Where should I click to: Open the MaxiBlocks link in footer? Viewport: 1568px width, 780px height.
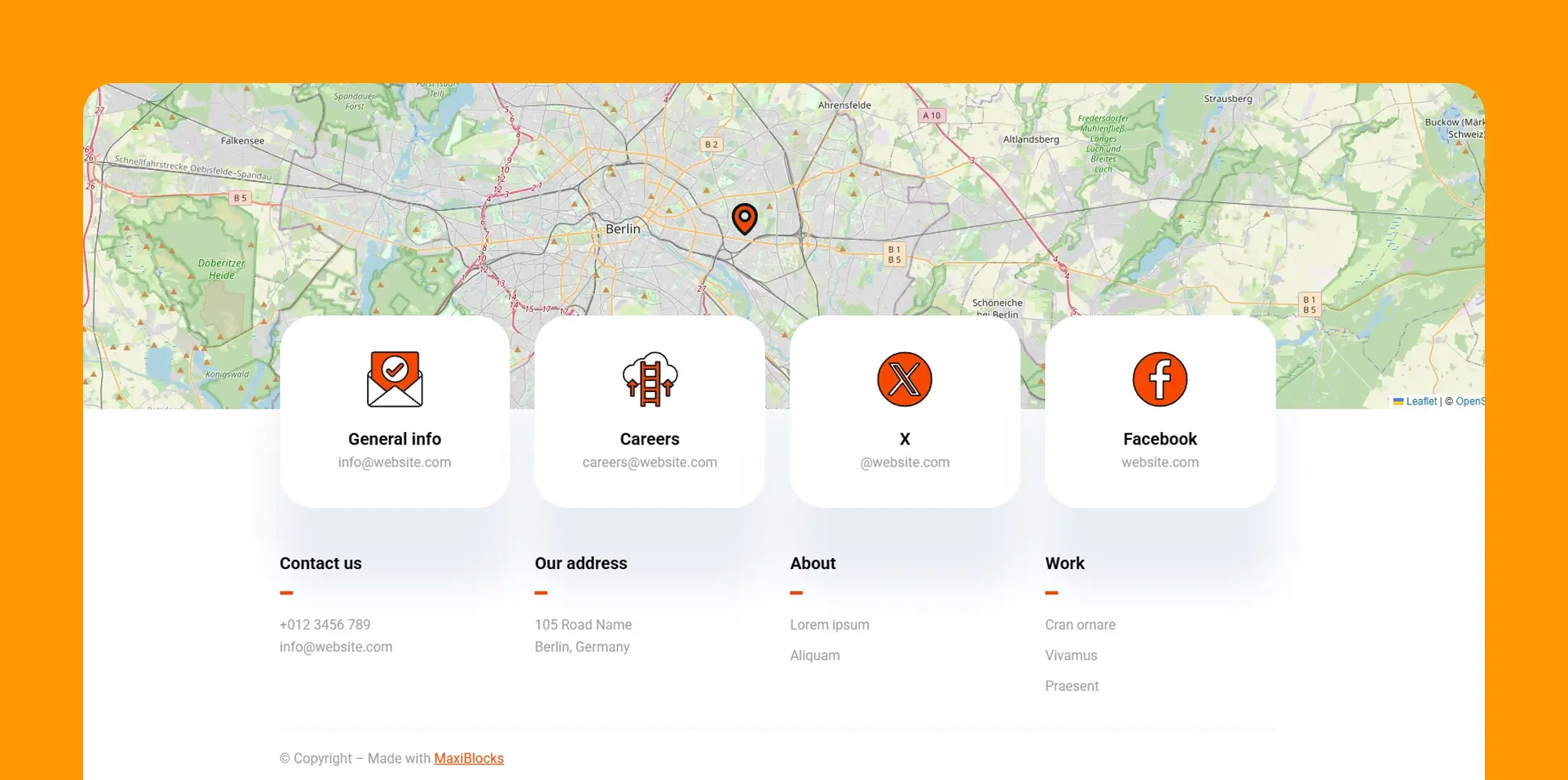click(x=469, y=758)
